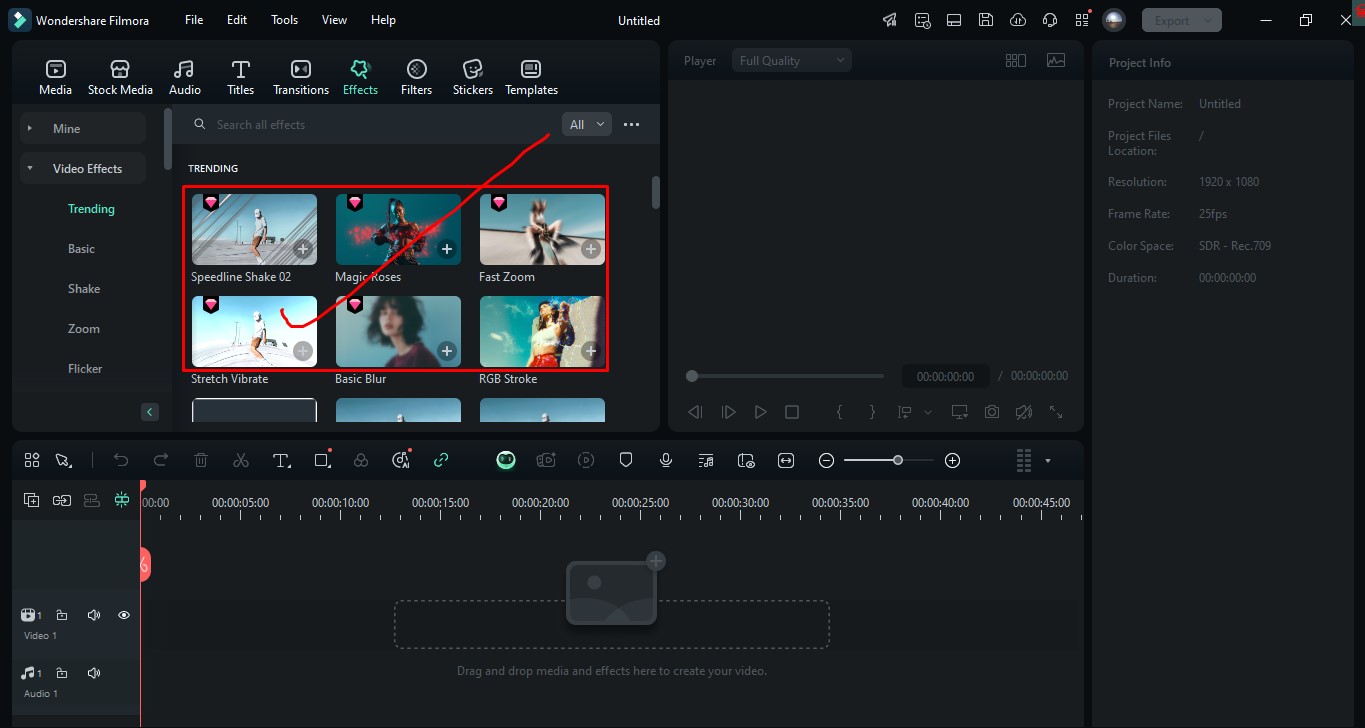Click the microphone voiceover record icon
This screenshot has height=728, width=1365.
(666, 460)
